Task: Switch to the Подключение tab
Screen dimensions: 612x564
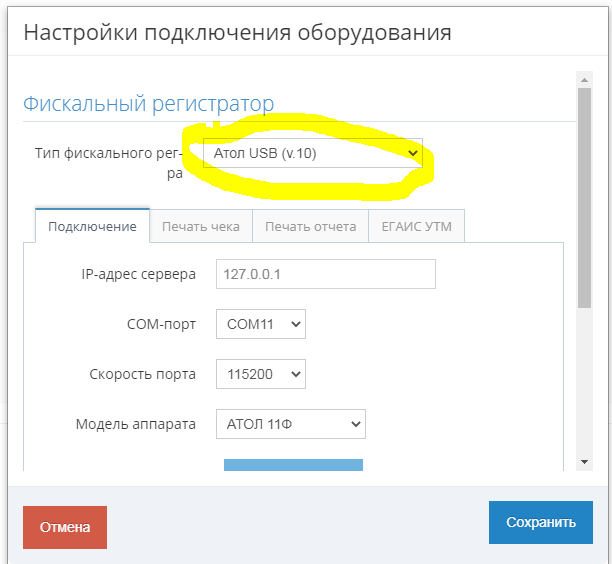Action: click(93, 226)
